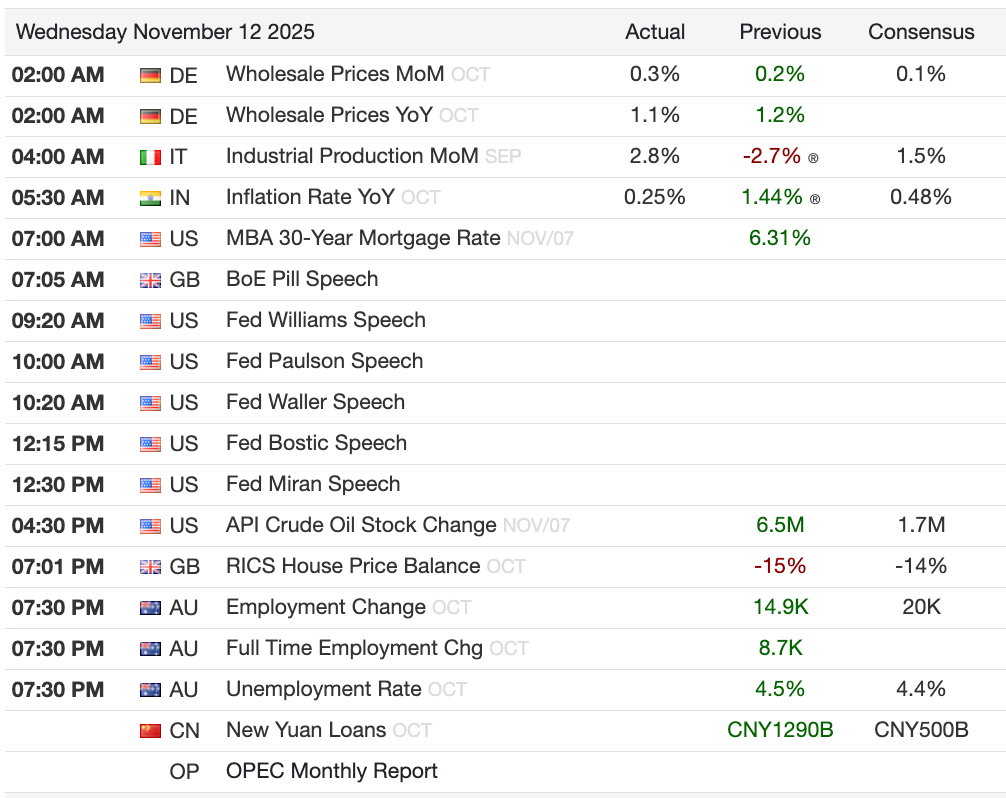This screenshot has width=1006, height=798.
Task: Click the 0.48% inflation consensus value
Action: (921, 198)
